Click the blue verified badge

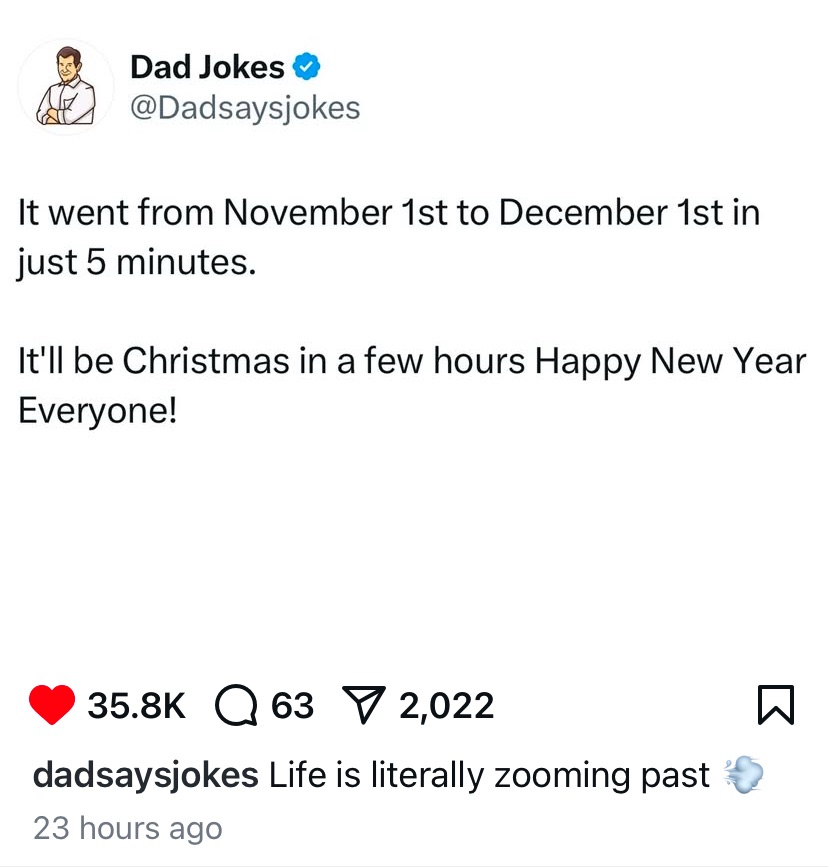coord(306,68)
